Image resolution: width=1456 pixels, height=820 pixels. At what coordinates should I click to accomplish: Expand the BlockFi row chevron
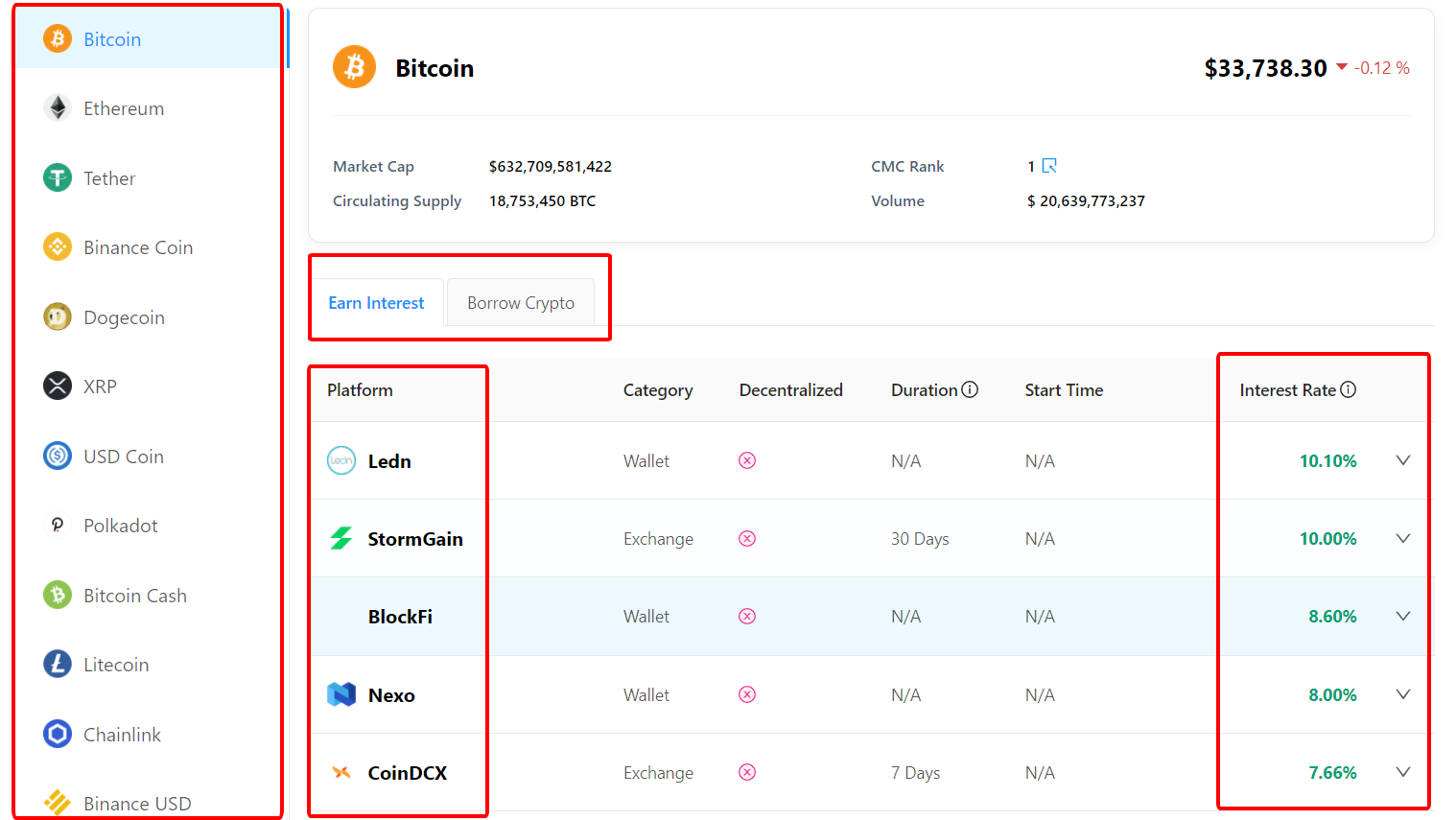(1403, 616)
